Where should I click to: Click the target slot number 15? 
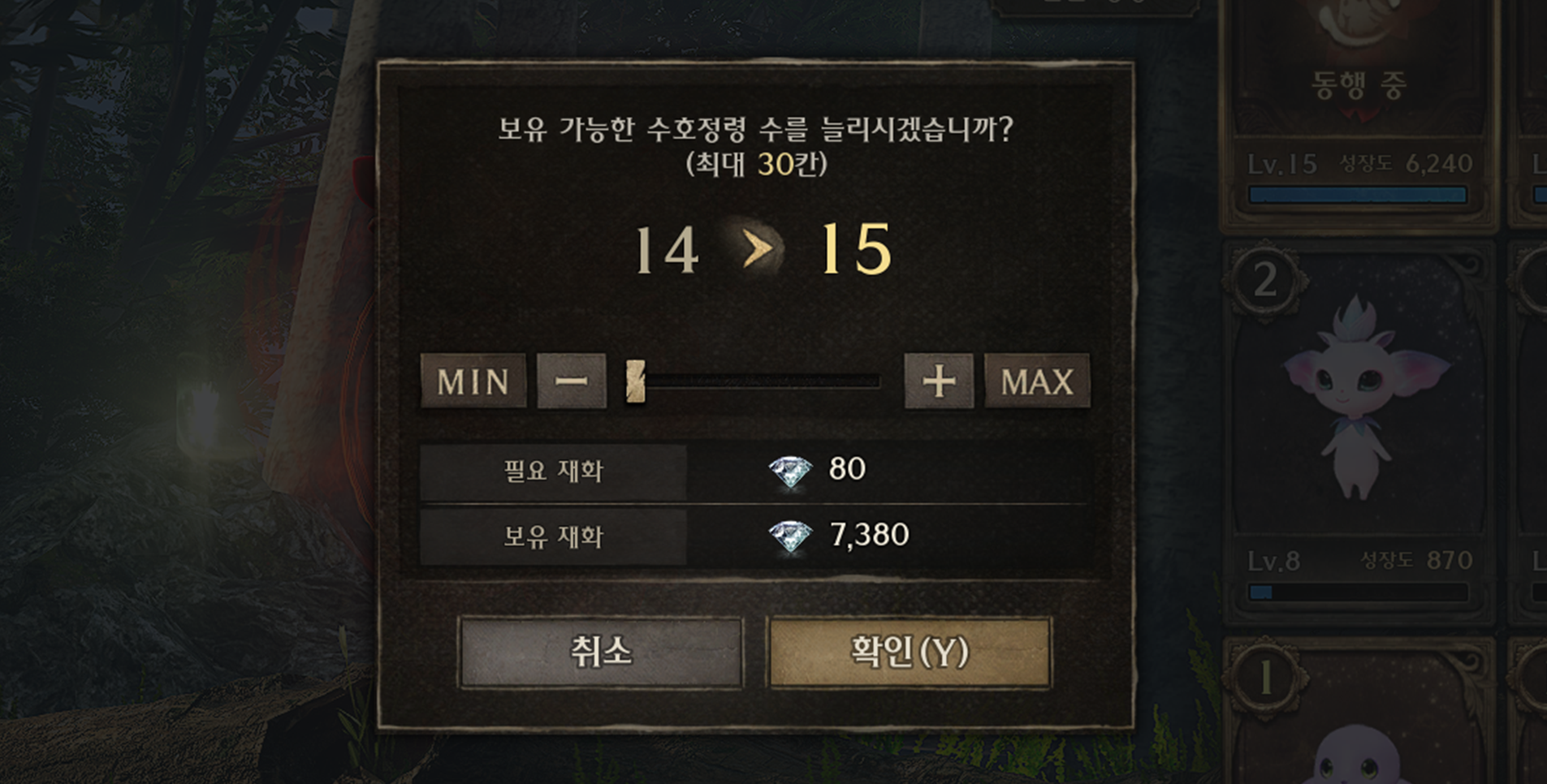[856, 249]
